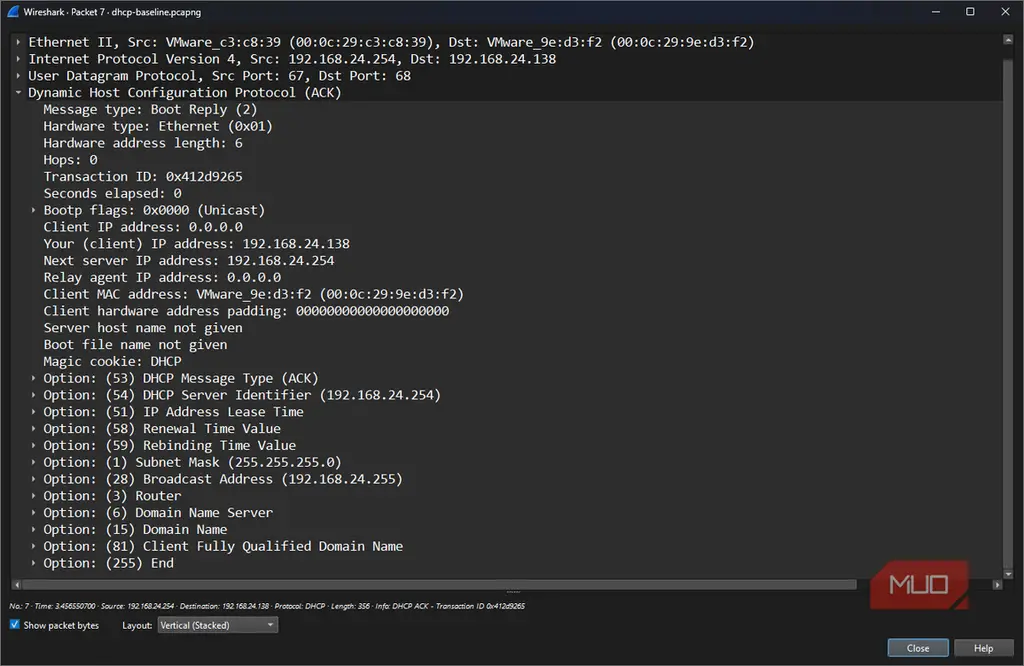Viewport: 1024px width, 666px height.
Task: Expand Option 59 Rebinding Time Value
Action: (x=33, y=445)
